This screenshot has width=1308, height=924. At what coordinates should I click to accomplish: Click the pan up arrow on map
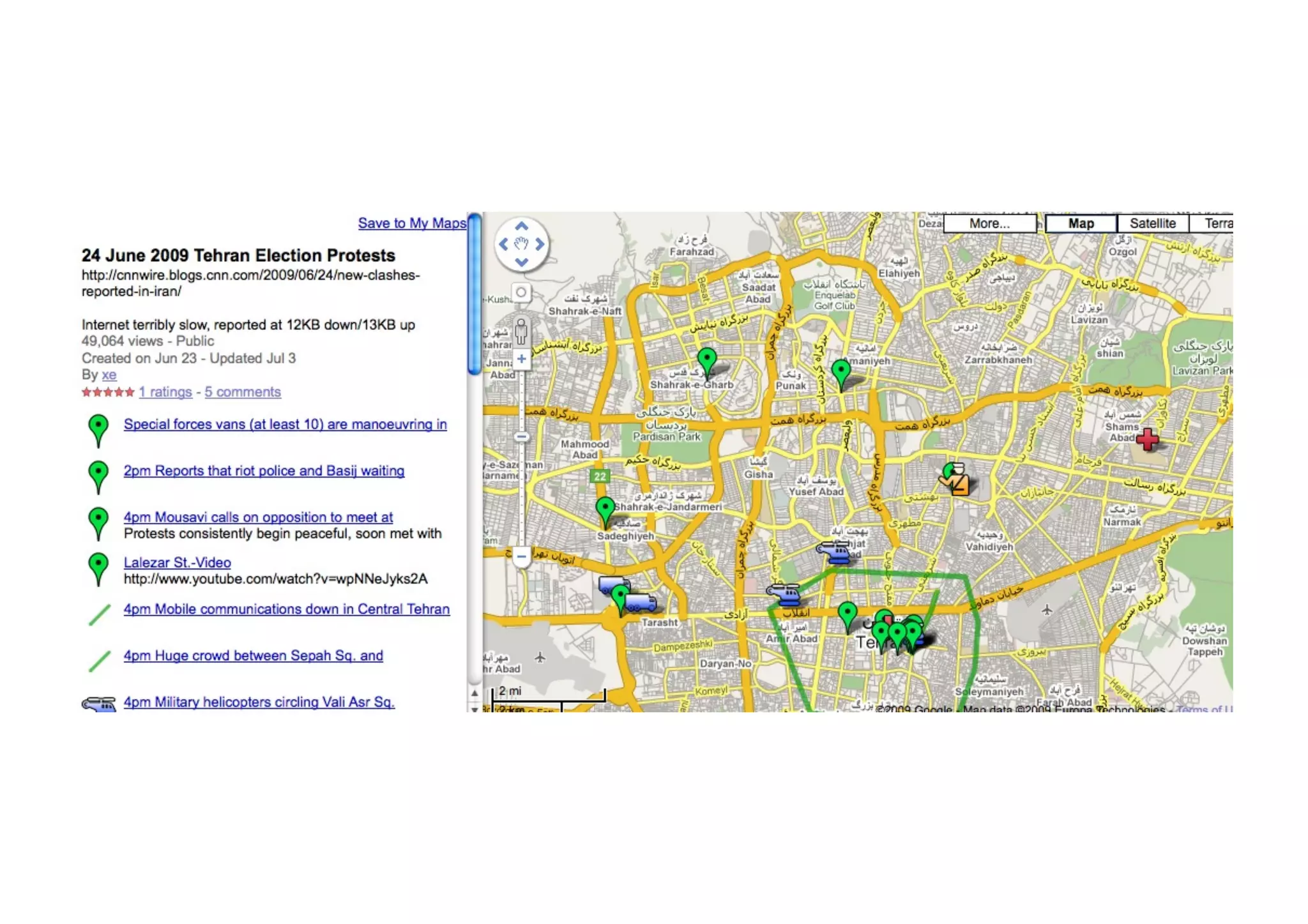[x=521, y=227]
